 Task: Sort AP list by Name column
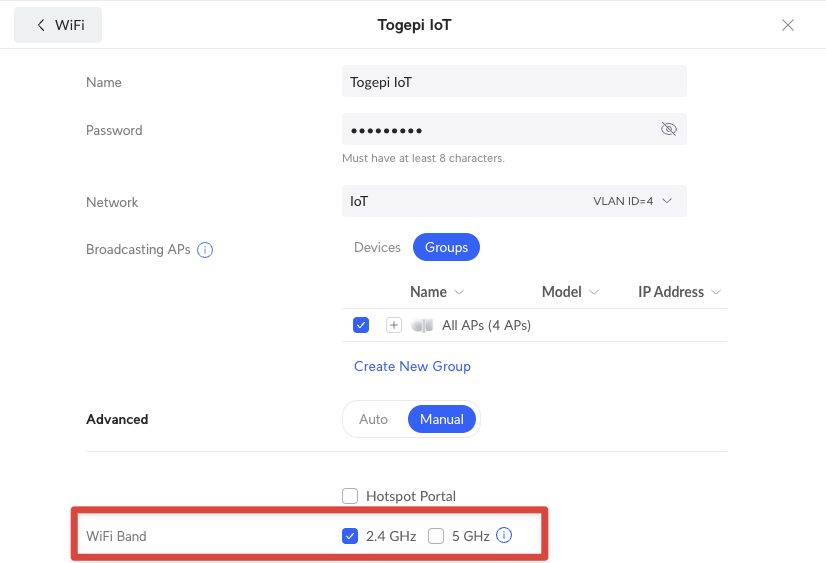(437, 292)
